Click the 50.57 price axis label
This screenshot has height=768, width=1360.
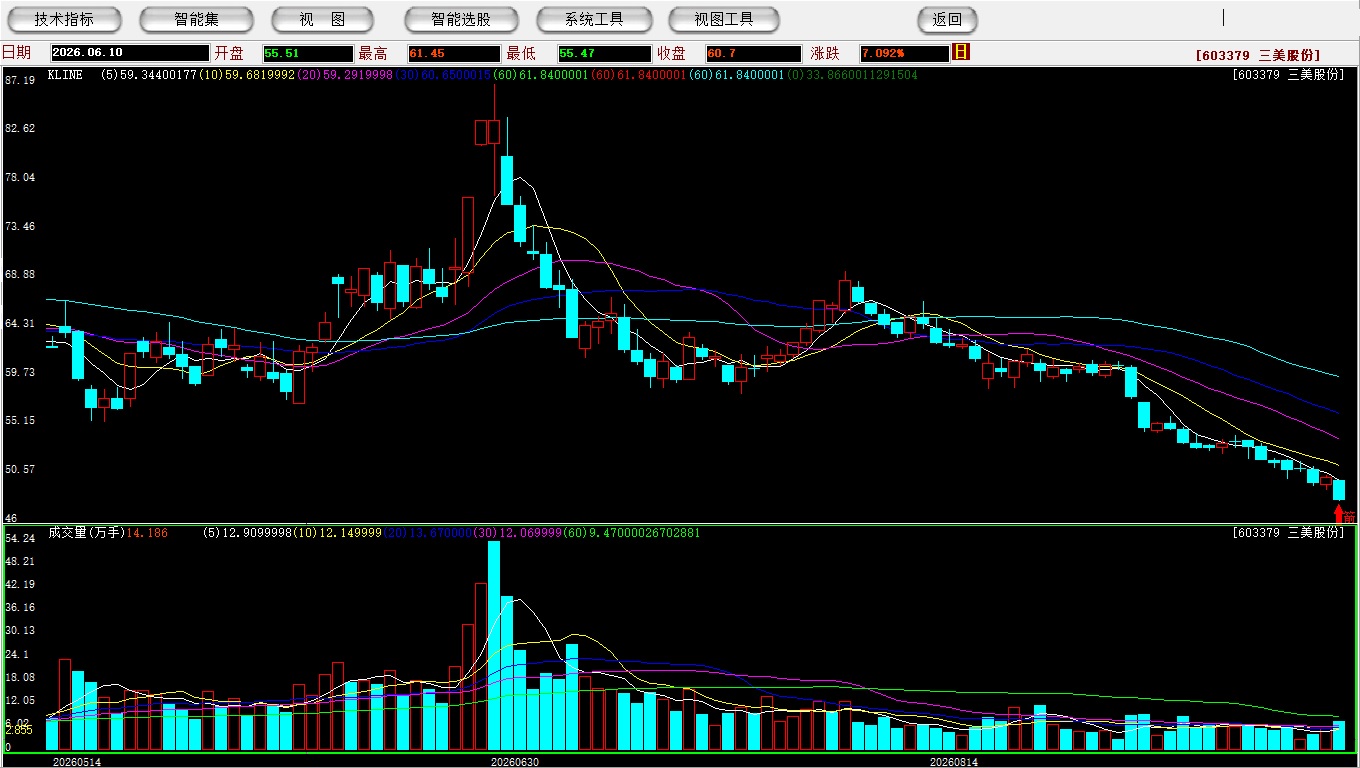(20, 468)
